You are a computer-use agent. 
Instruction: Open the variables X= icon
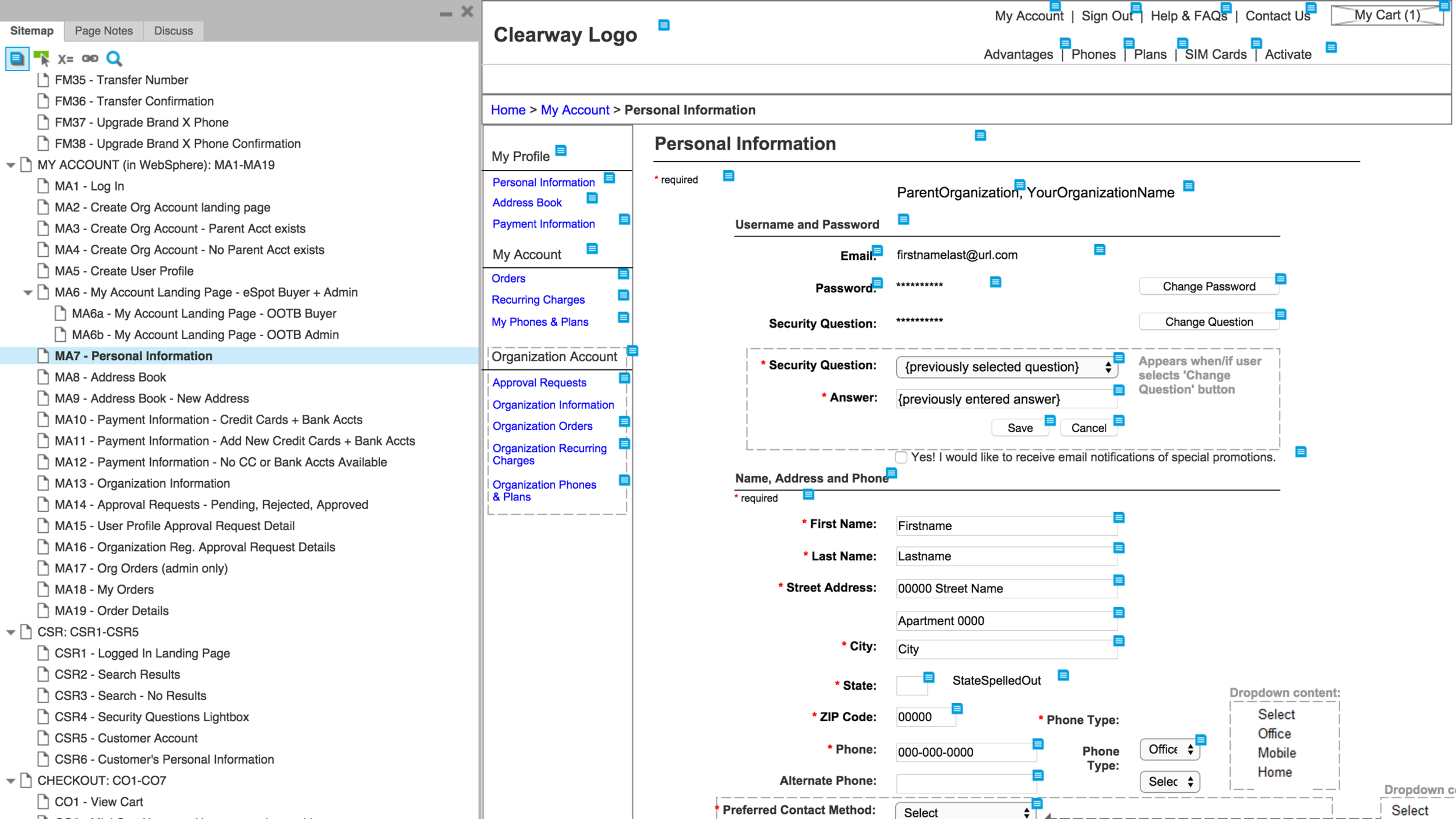point(65,59)
